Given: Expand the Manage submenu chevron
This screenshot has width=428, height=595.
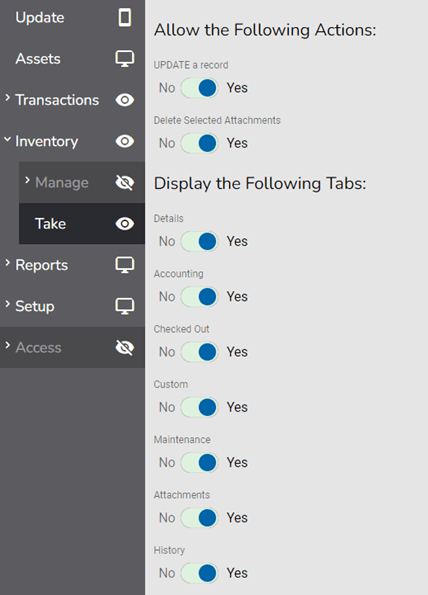Looking at the screenshot, I should pos(27,180).
